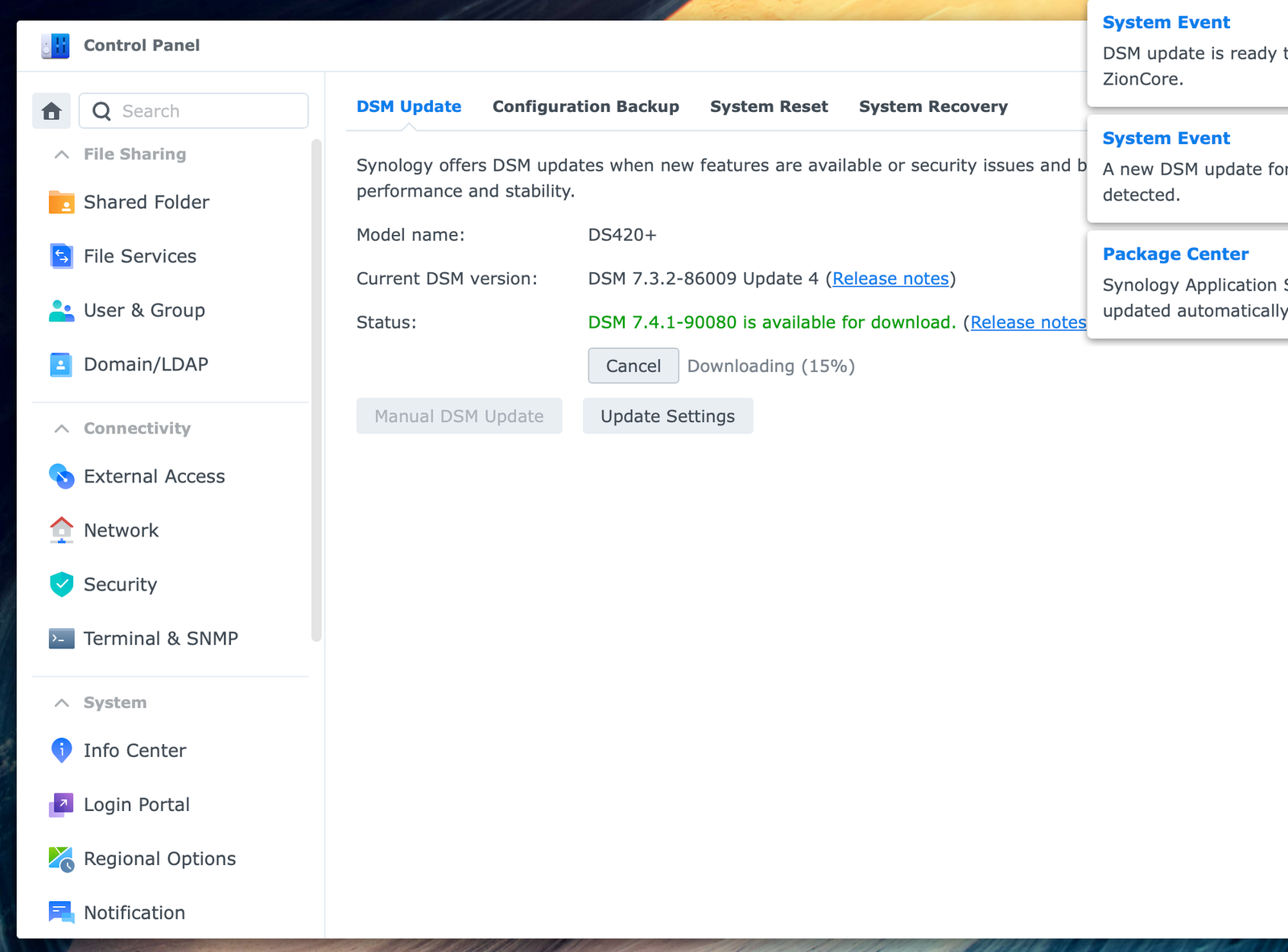Open the 'DSM update is ready' System Event notification

(x=1188, y=52)
